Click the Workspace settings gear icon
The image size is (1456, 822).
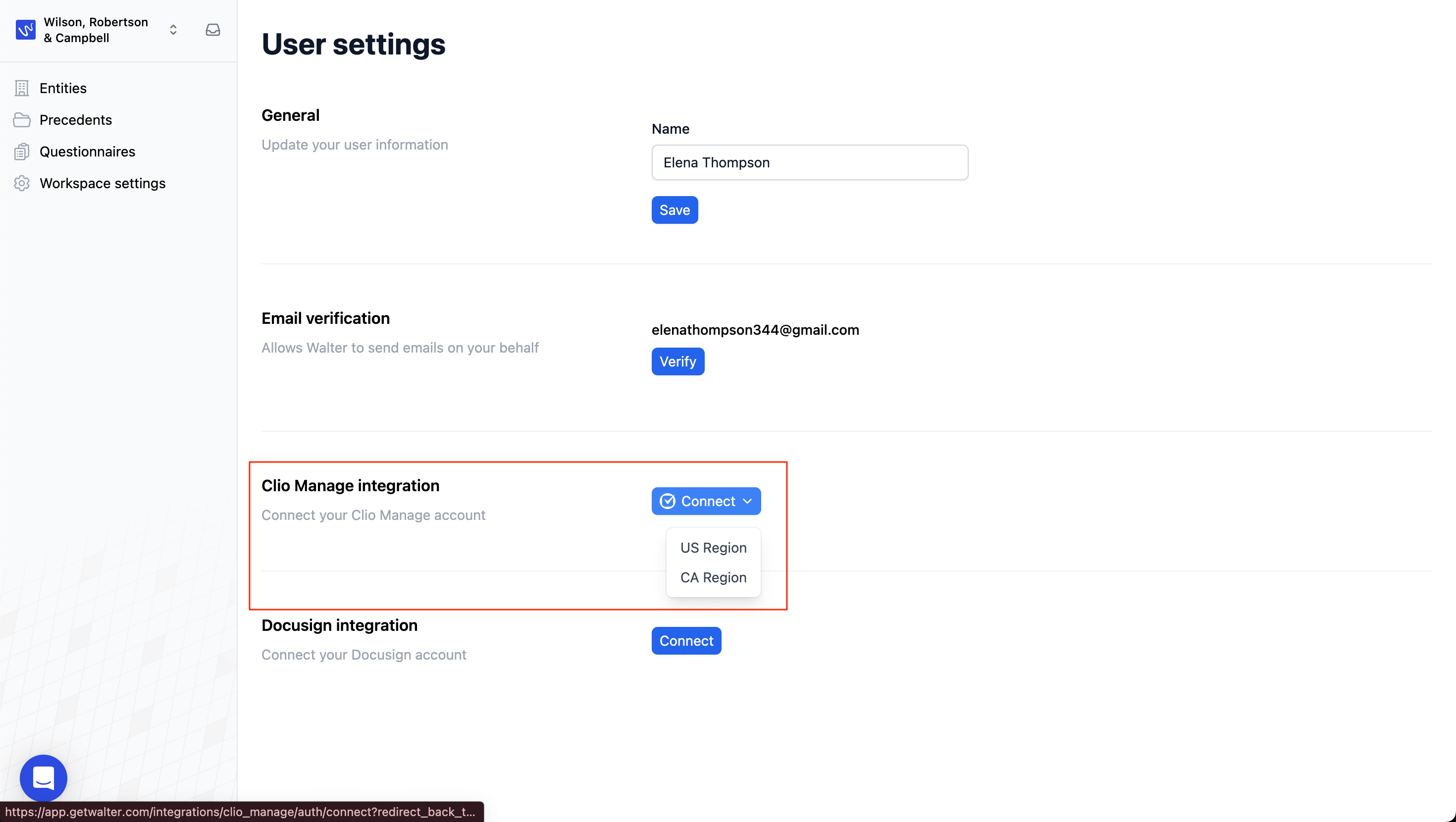pos(21,183)
